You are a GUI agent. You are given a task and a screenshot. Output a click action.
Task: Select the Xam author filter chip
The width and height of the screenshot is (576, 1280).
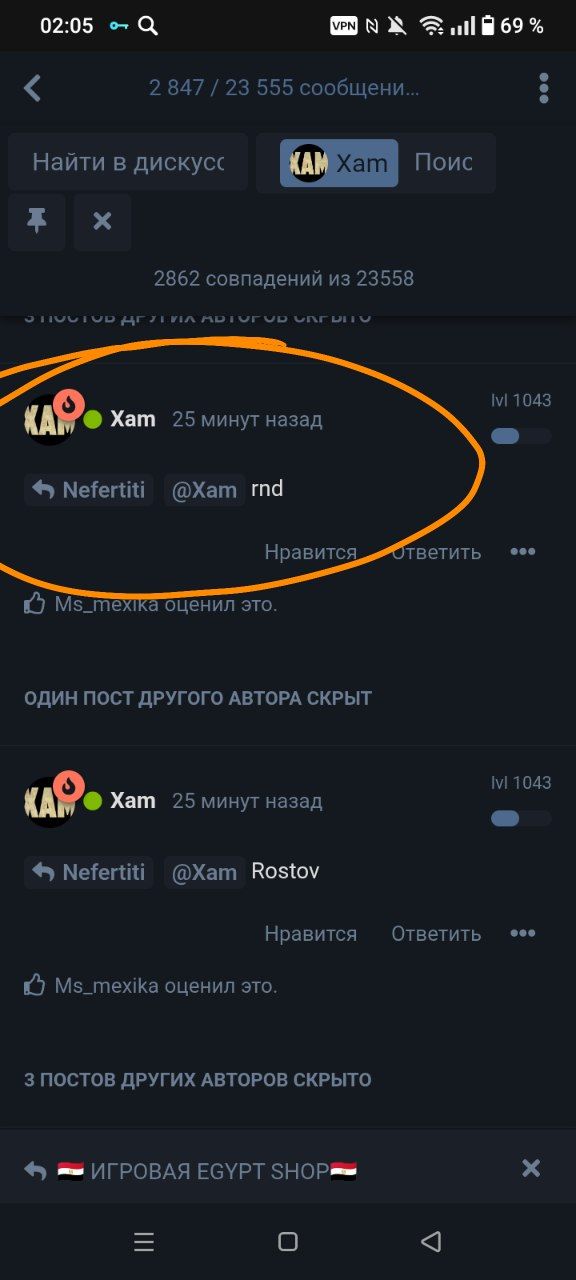339,163
